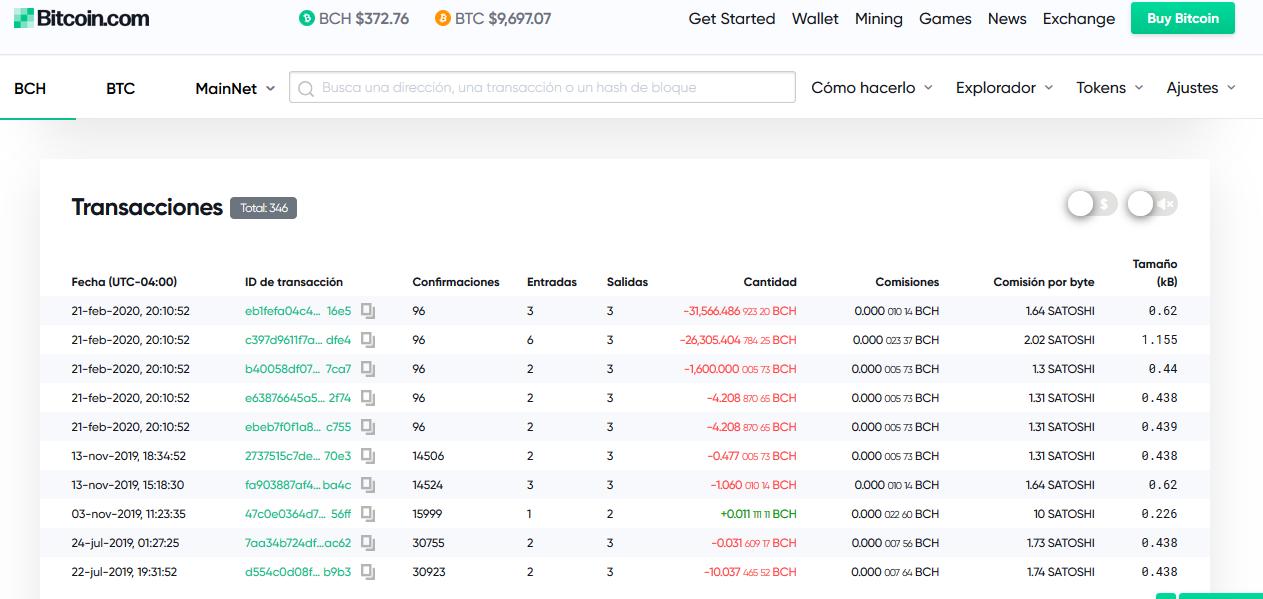Open transaction 47c0e0364d7…56ff
Image resolution: width=1263 pixels, height=599 pixels.
pyautogui.click(x=298, y=514)
